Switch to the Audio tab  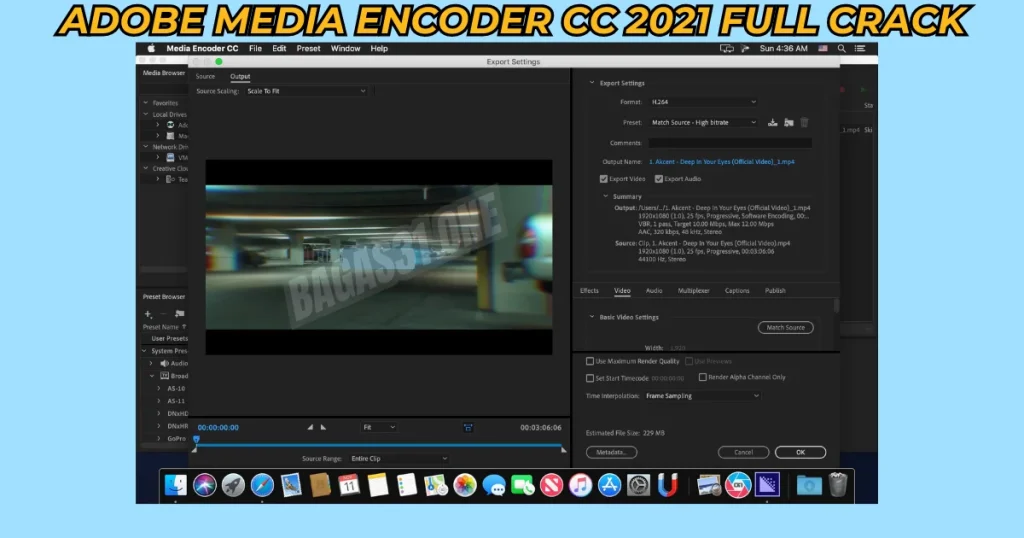point(654,291)
